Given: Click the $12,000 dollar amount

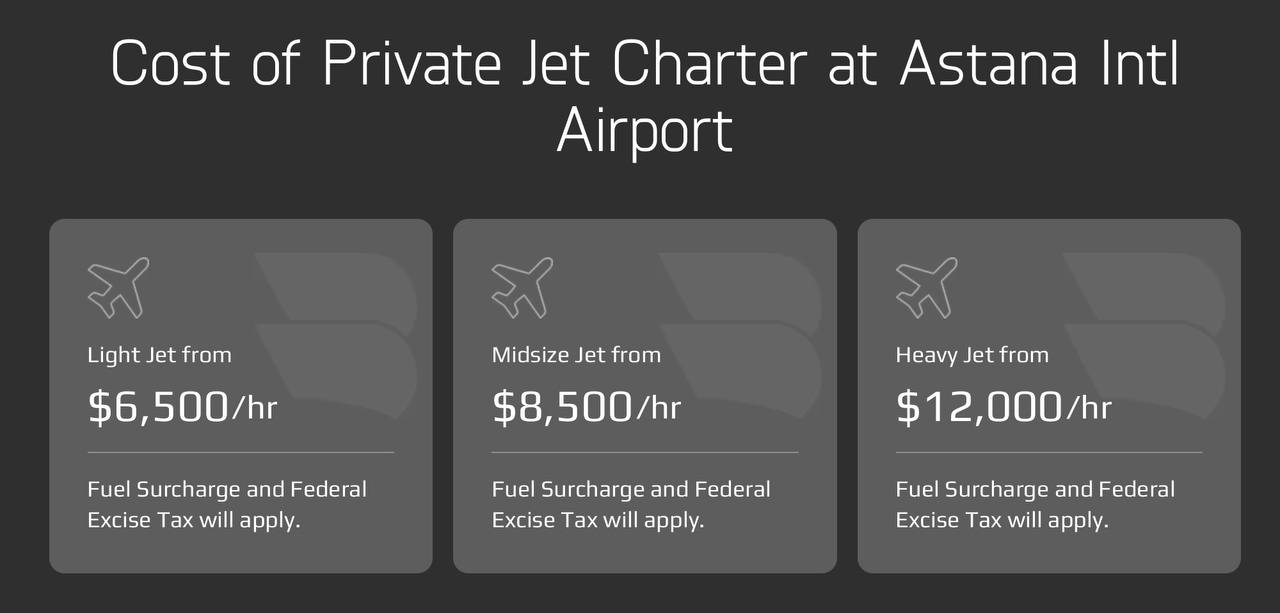Looking at the screenshot, I should coord(978,407).
